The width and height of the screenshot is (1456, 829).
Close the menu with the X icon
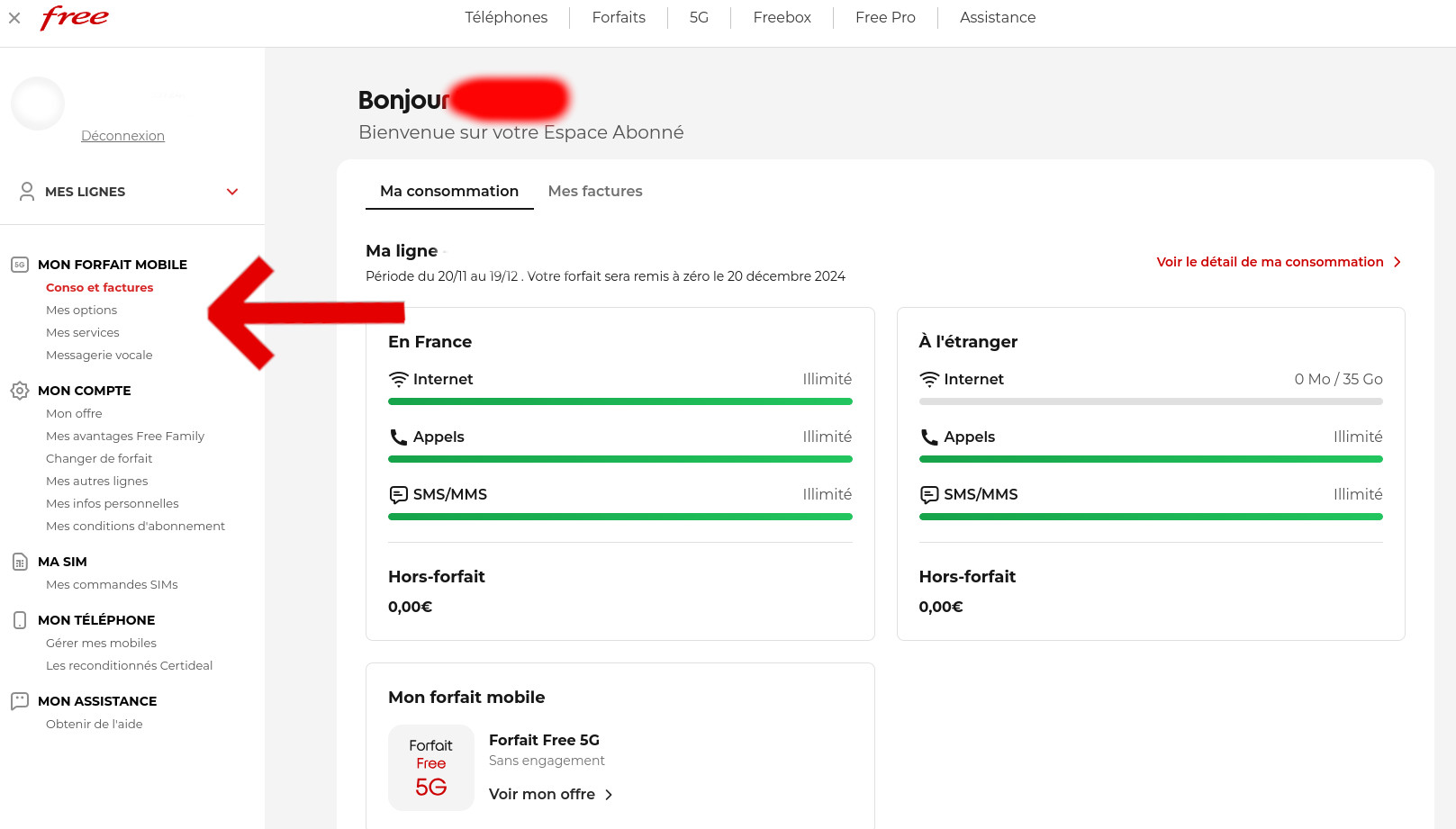coord(14,18)
